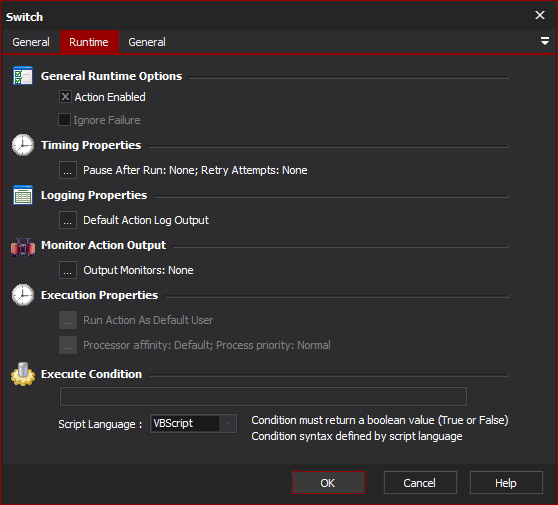The height and width of the screenshot is (505, 558).
Task: Click the General Runtime Options checklist icon
Action: coord(23,75)
